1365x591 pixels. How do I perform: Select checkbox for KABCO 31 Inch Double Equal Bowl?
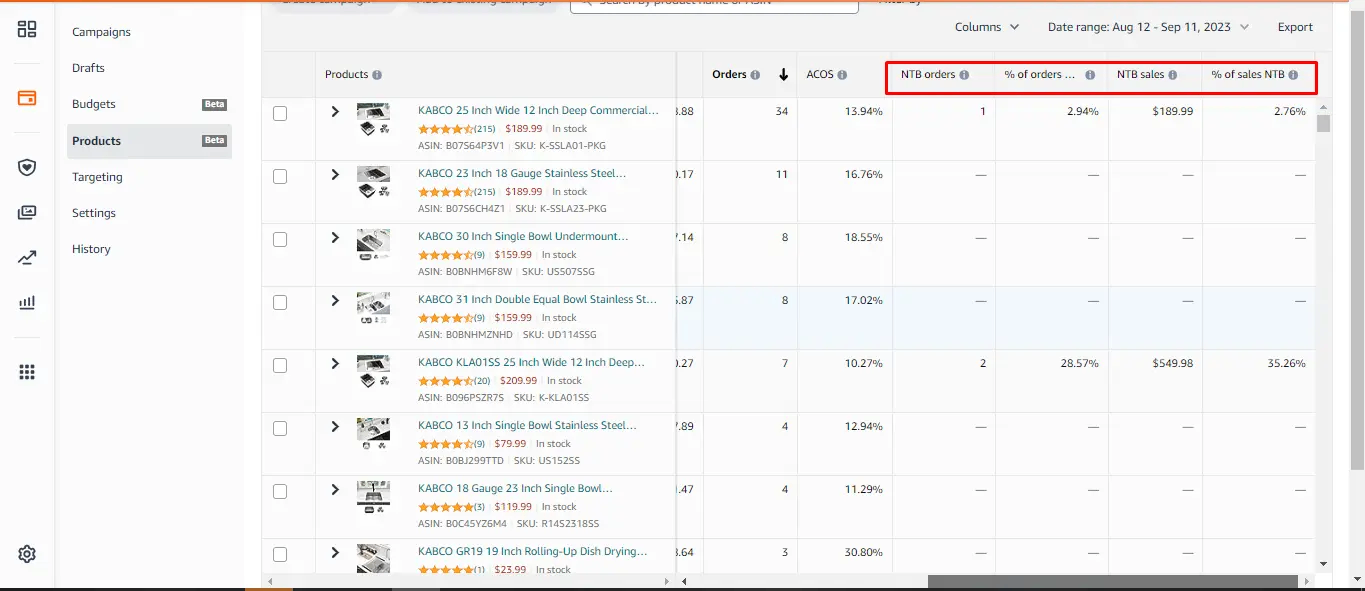(280, 302)
